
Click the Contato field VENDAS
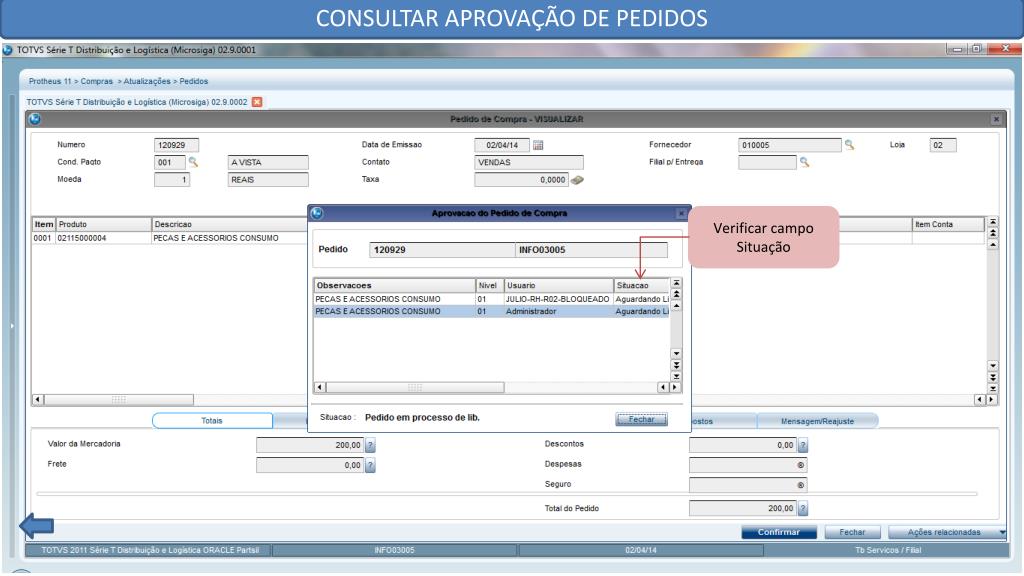(x=529, y=162)
